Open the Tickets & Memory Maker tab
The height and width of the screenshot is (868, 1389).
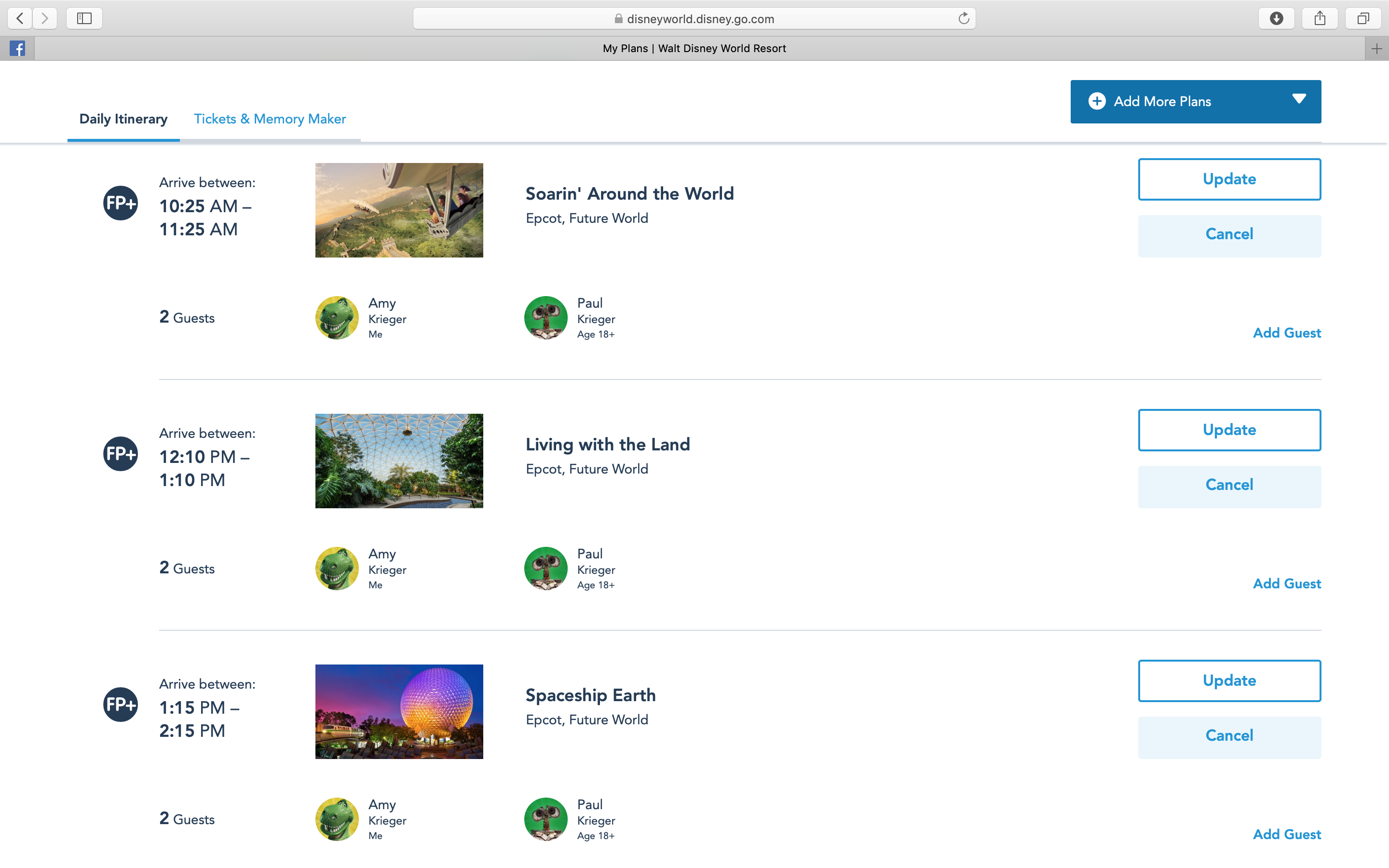(270, 119)
